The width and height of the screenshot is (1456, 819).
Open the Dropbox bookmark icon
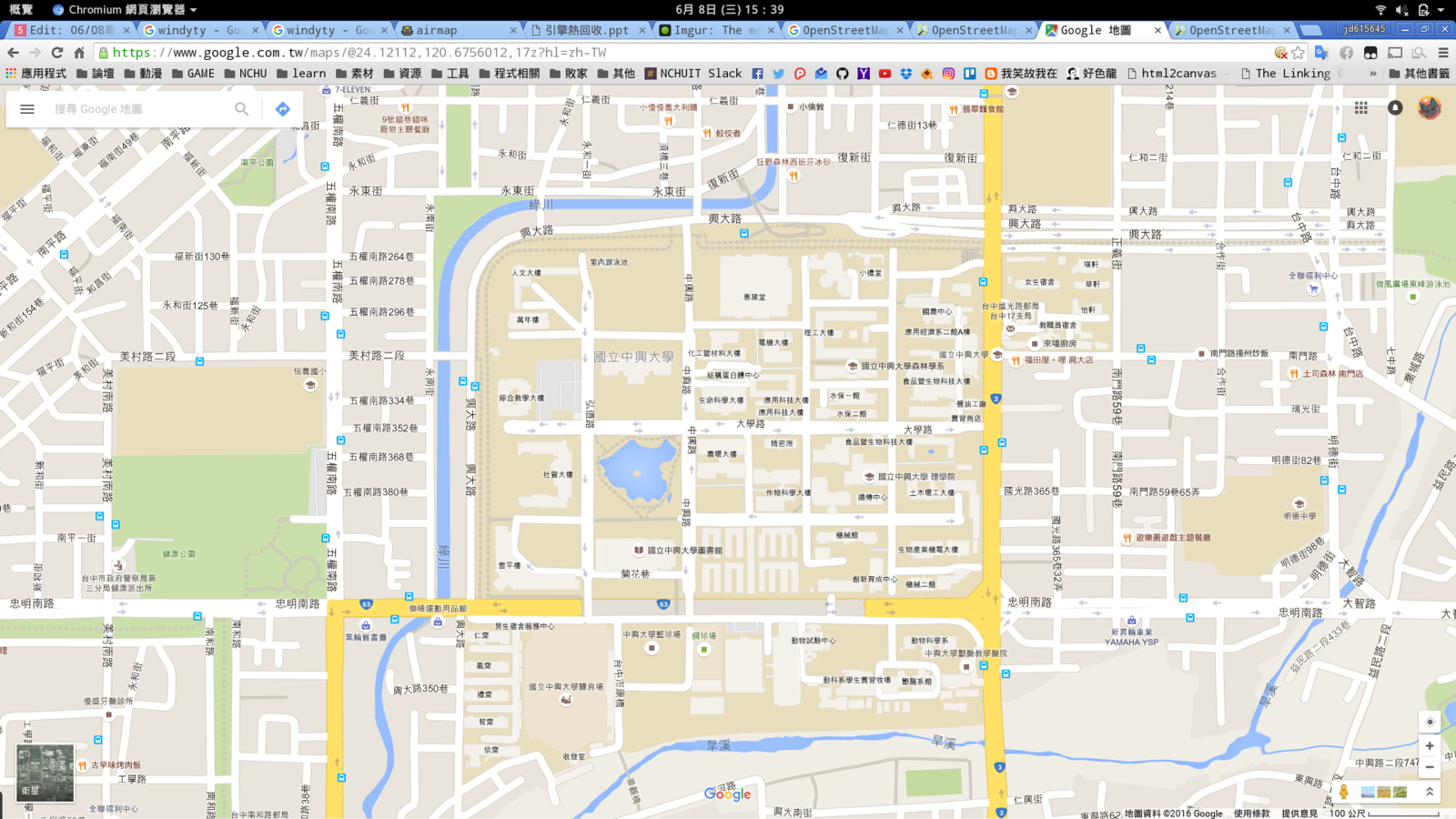(x=906, y=74)
